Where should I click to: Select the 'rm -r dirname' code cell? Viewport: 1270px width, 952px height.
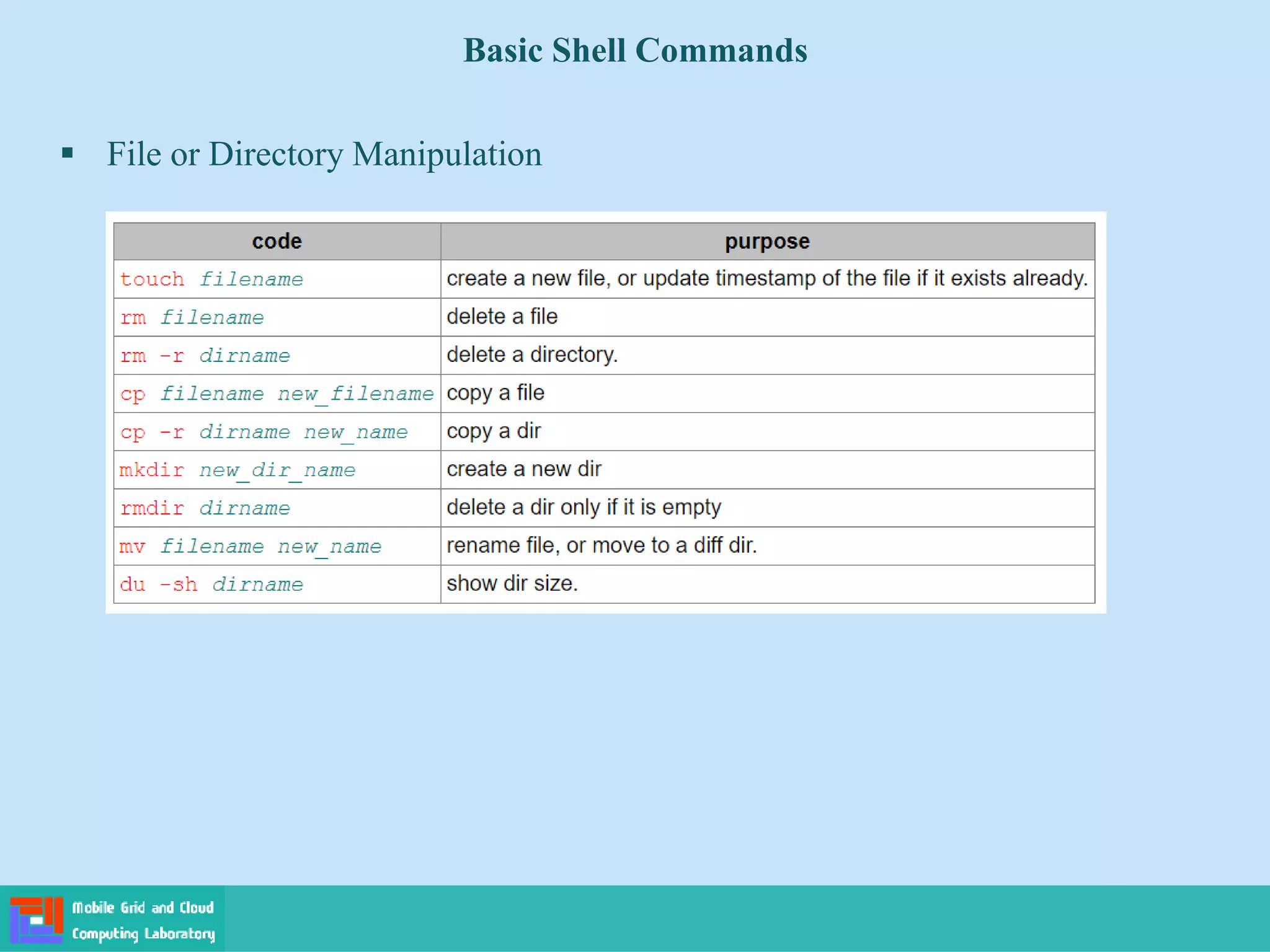pyautogui.click(x=277, y=355)
